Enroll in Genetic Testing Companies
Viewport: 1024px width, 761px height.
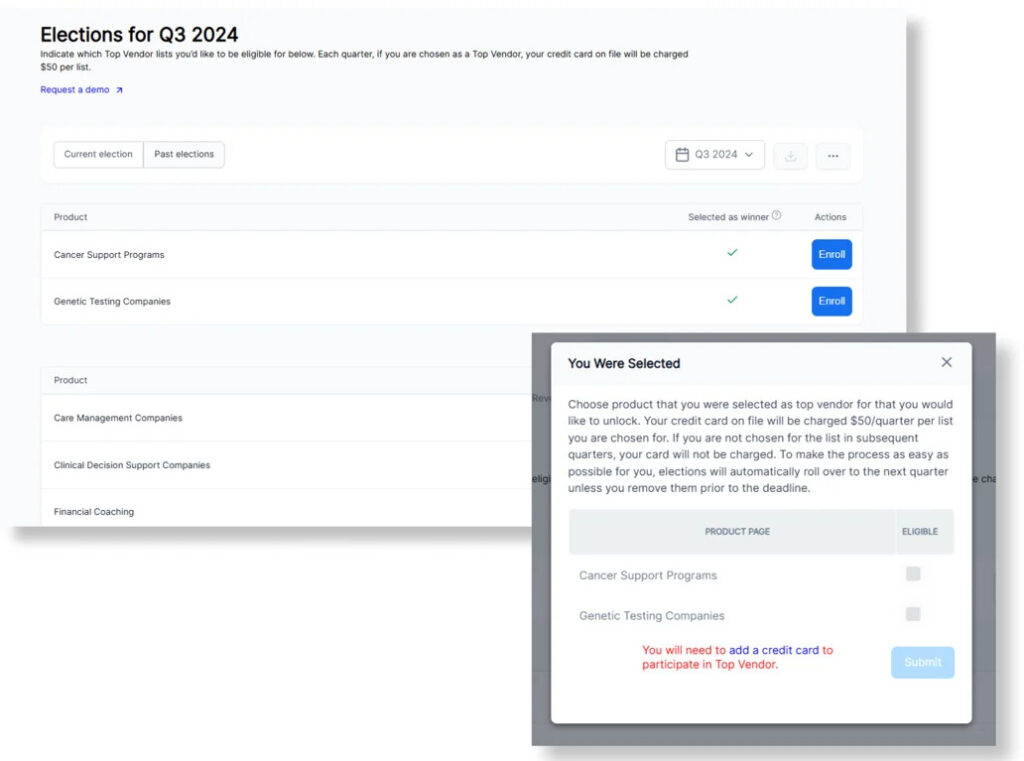[831, 301]
